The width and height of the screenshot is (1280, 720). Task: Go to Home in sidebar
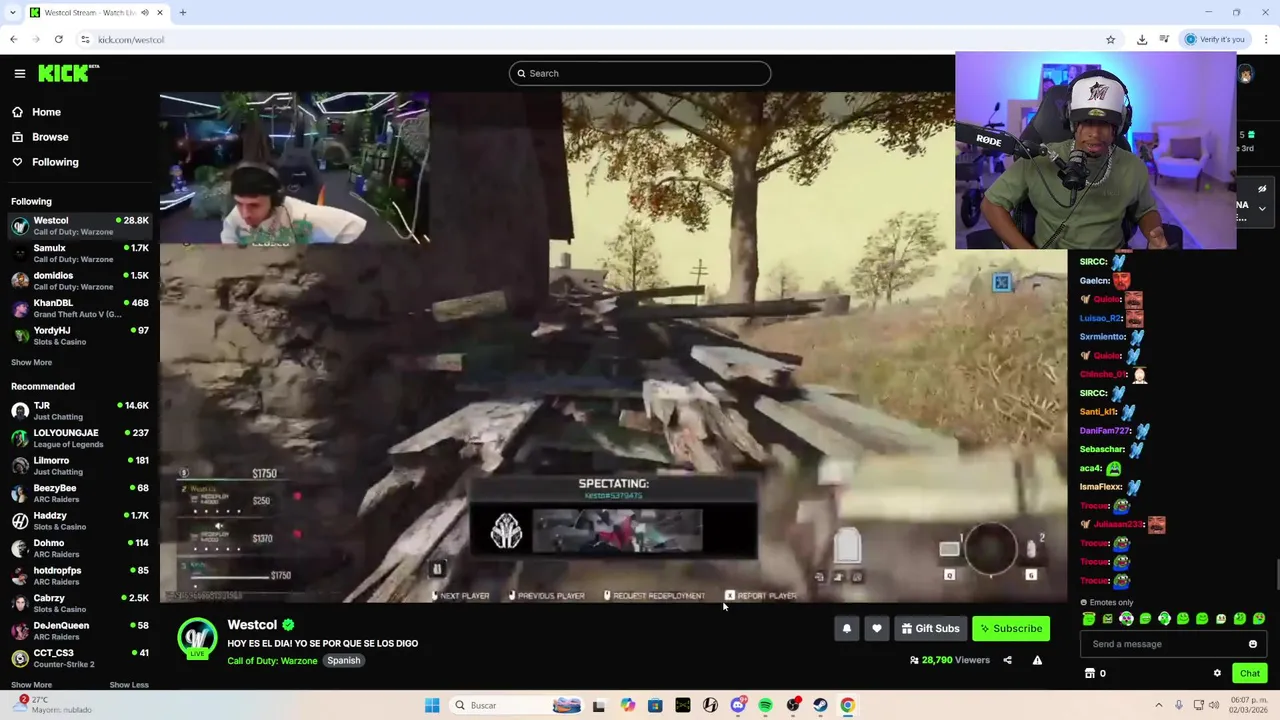pos(46,112)
